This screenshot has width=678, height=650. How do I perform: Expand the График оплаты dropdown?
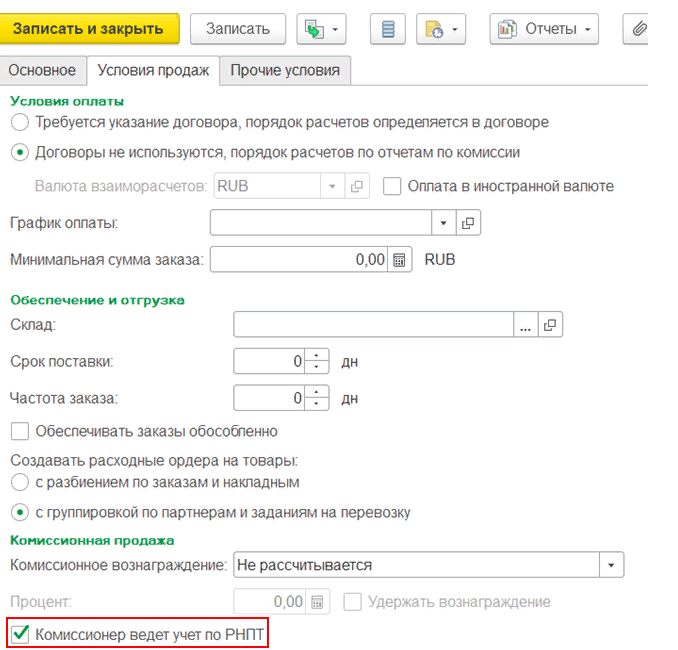(443, 222)
